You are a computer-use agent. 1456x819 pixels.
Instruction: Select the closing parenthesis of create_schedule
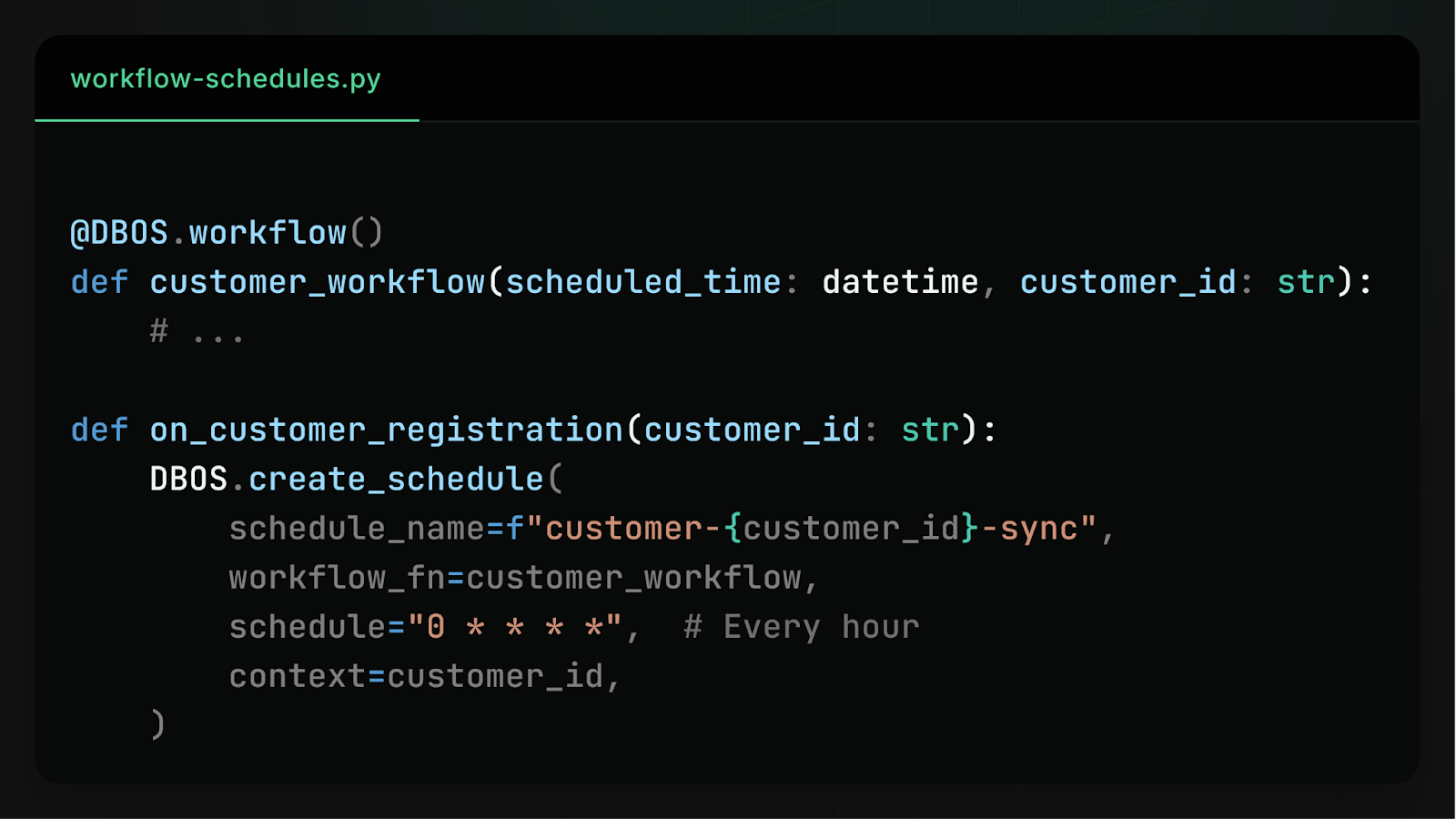(157, 724)
